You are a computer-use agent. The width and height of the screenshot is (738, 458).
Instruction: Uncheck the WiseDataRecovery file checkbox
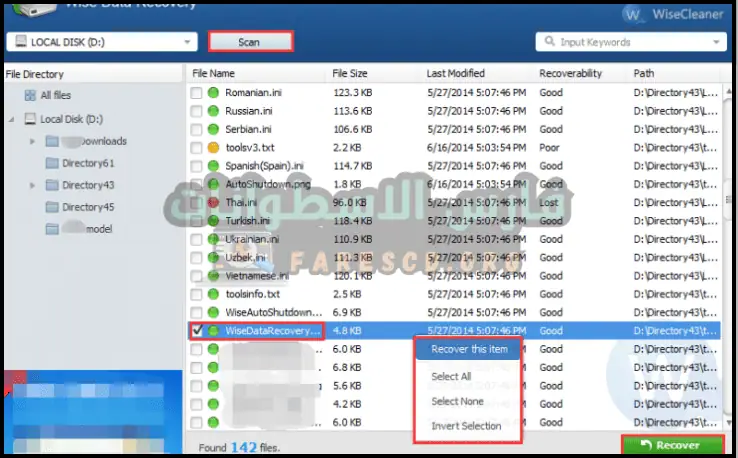click(197, 331)
